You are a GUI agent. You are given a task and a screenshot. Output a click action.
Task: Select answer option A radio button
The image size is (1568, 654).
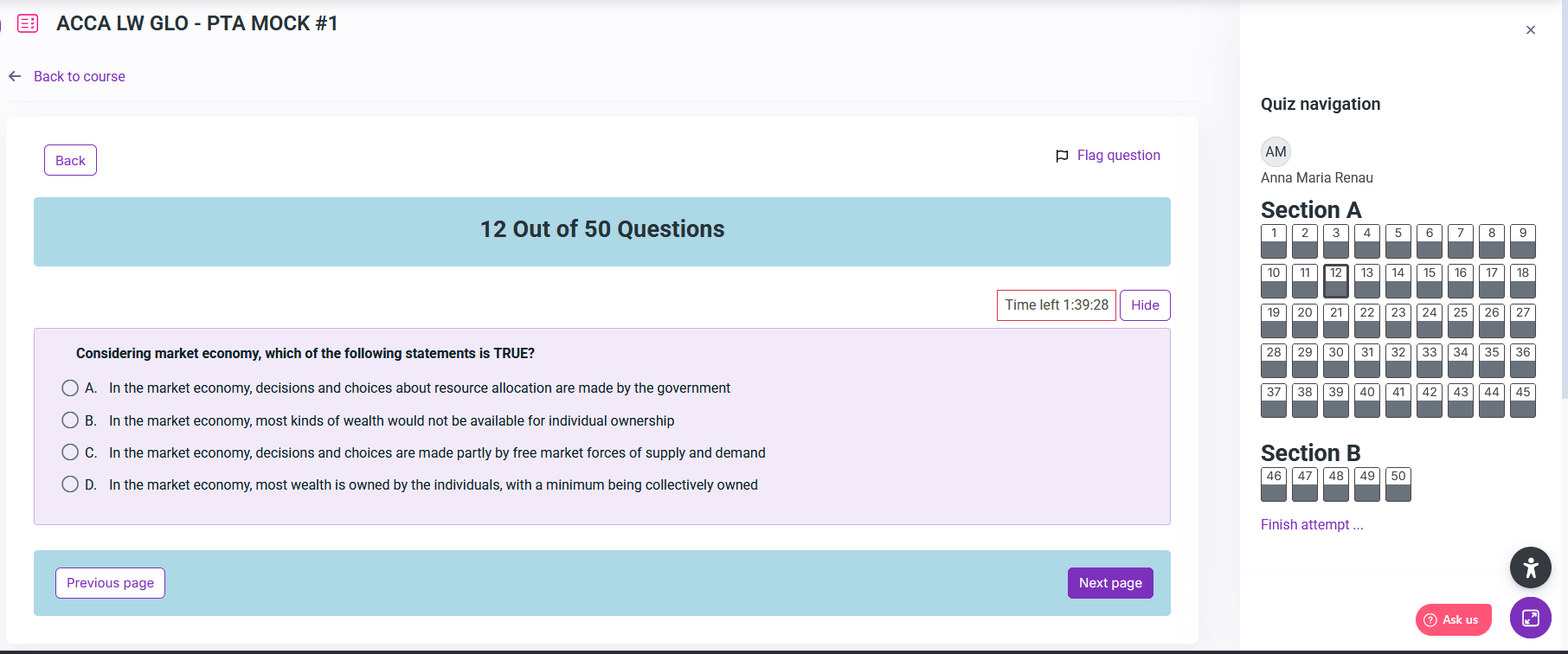click(70, 388)
